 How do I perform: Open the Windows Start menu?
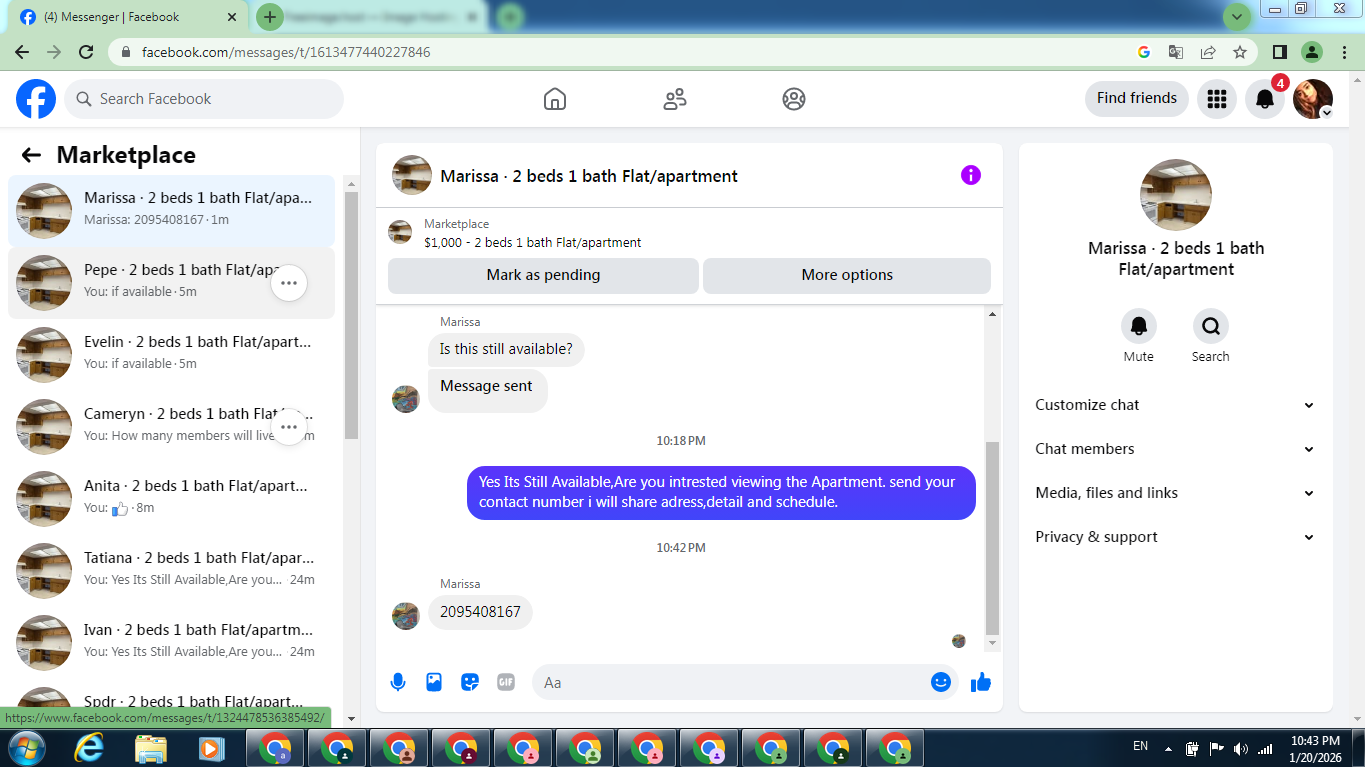tap(25, 747)
